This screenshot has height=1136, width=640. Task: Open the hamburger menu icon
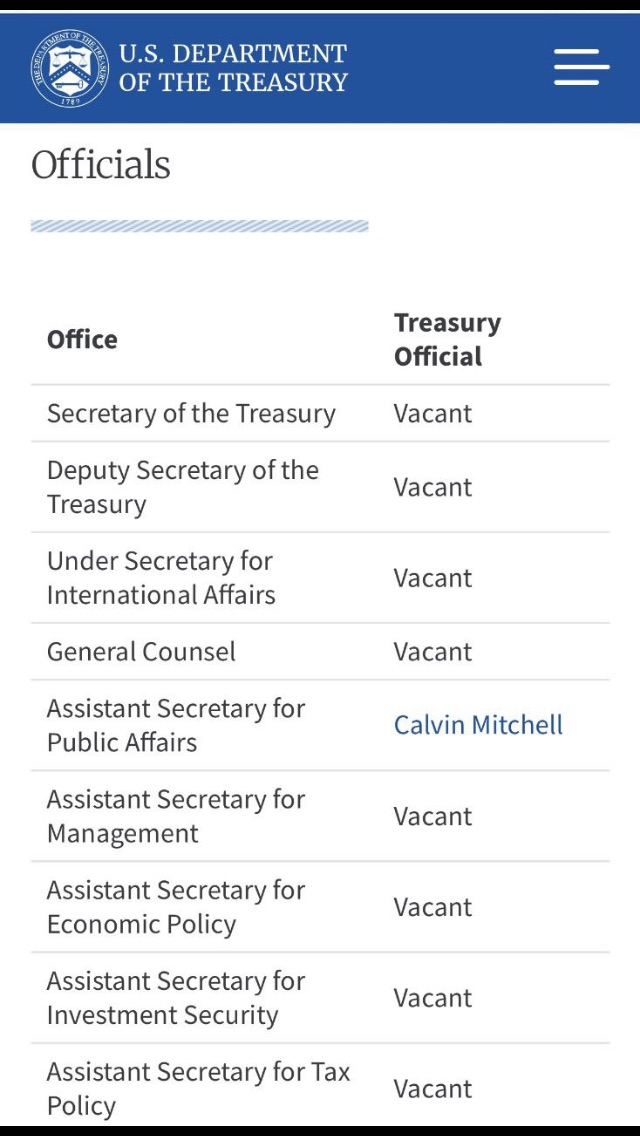pos(581,67)
